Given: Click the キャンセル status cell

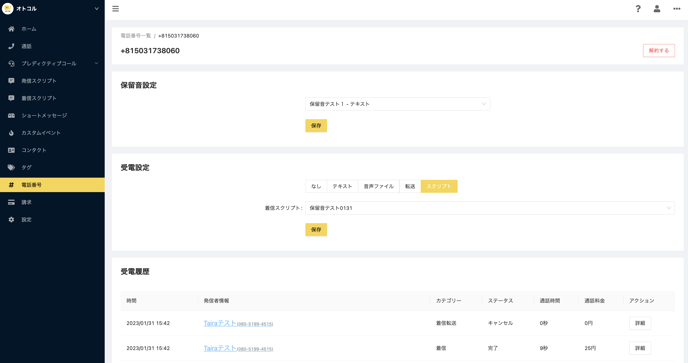Looking at the screenshot, I should pyautogui.click(x=500, y=323).
